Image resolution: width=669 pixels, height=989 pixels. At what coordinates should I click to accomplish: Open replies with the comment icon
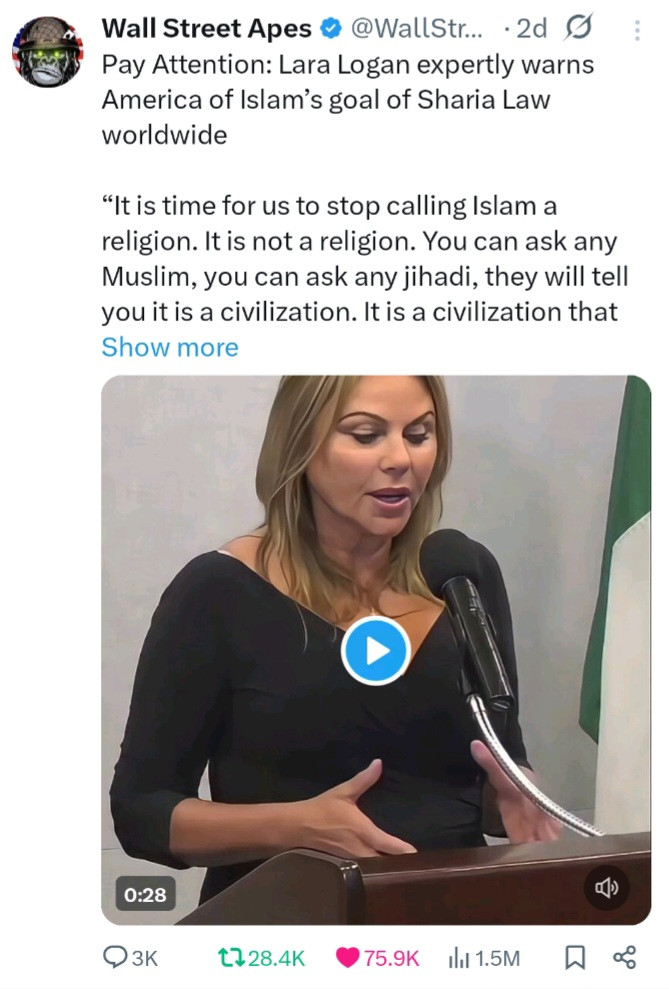tap(115, 957)
